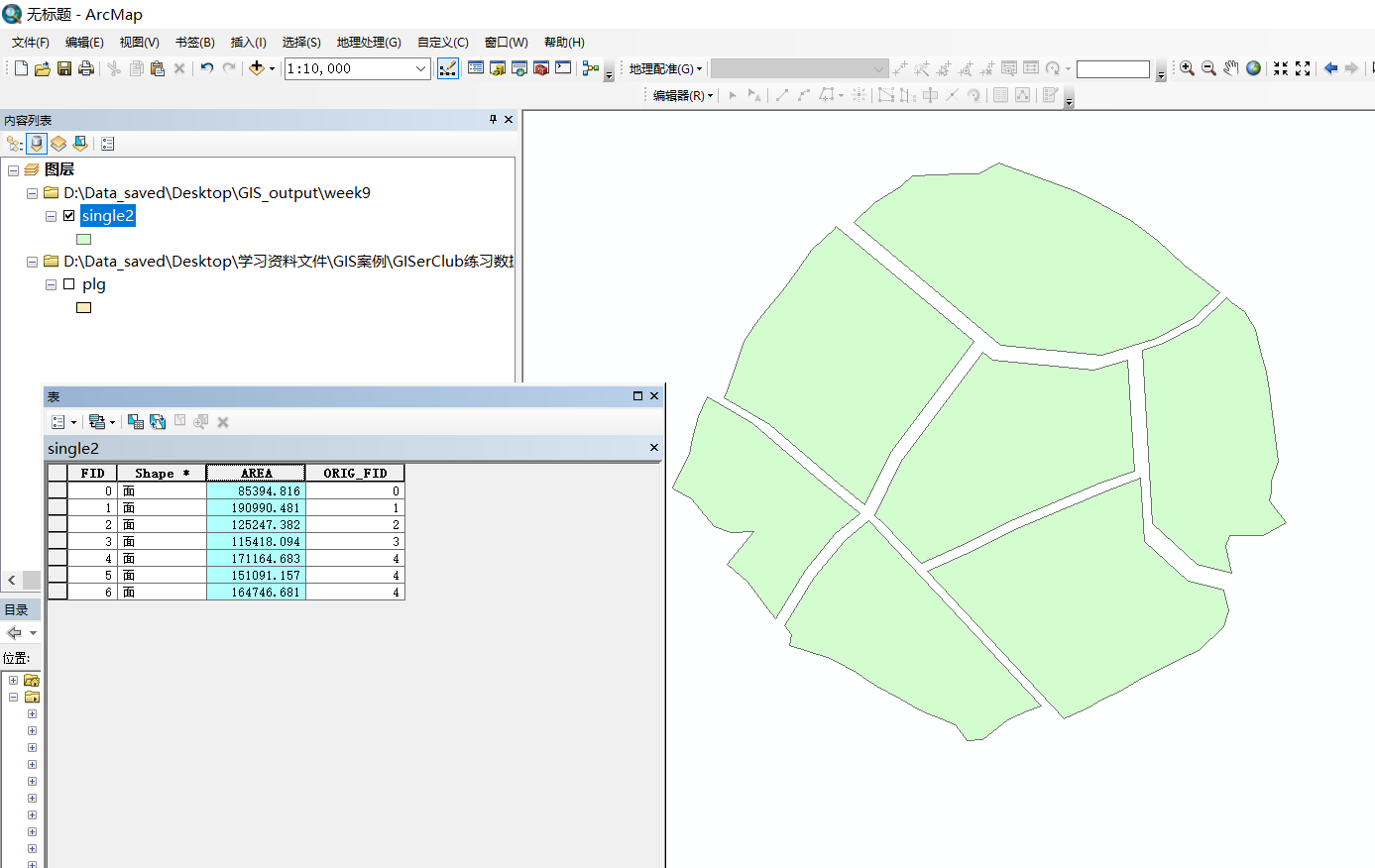
Task: Select the single2 layer name
Action: click(x=107, y=215)
